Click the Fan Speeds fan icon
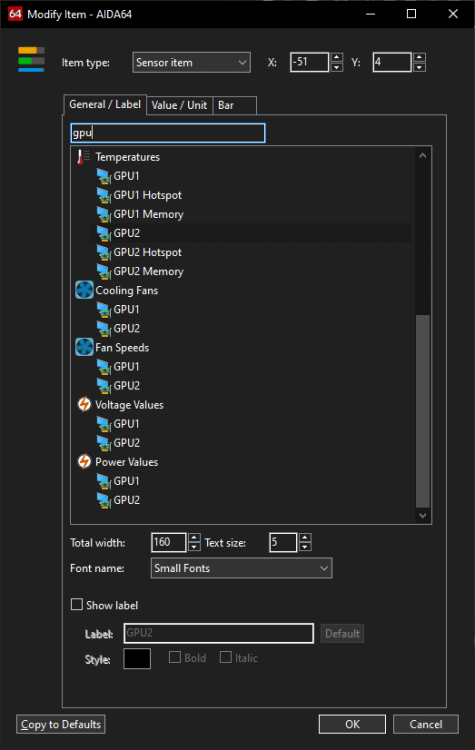The width and height of the screenshot is (475, 750). click(84, 347)
